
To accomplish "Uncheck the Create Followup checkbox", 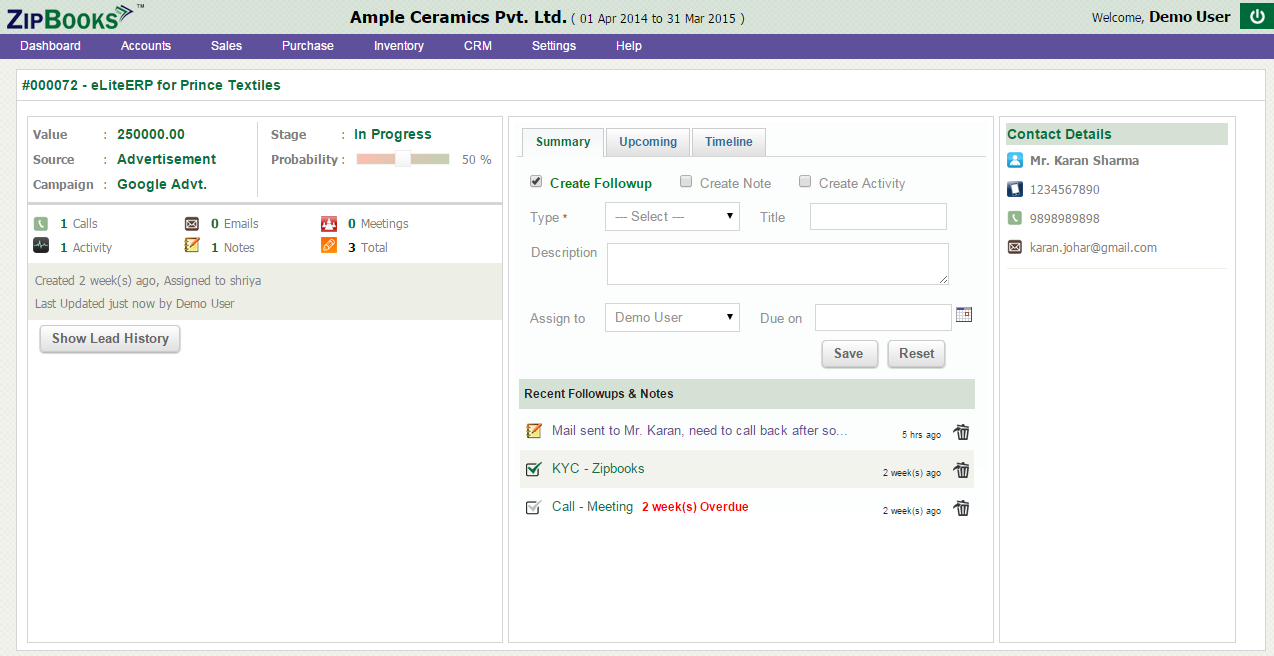I will coord(536,182).
